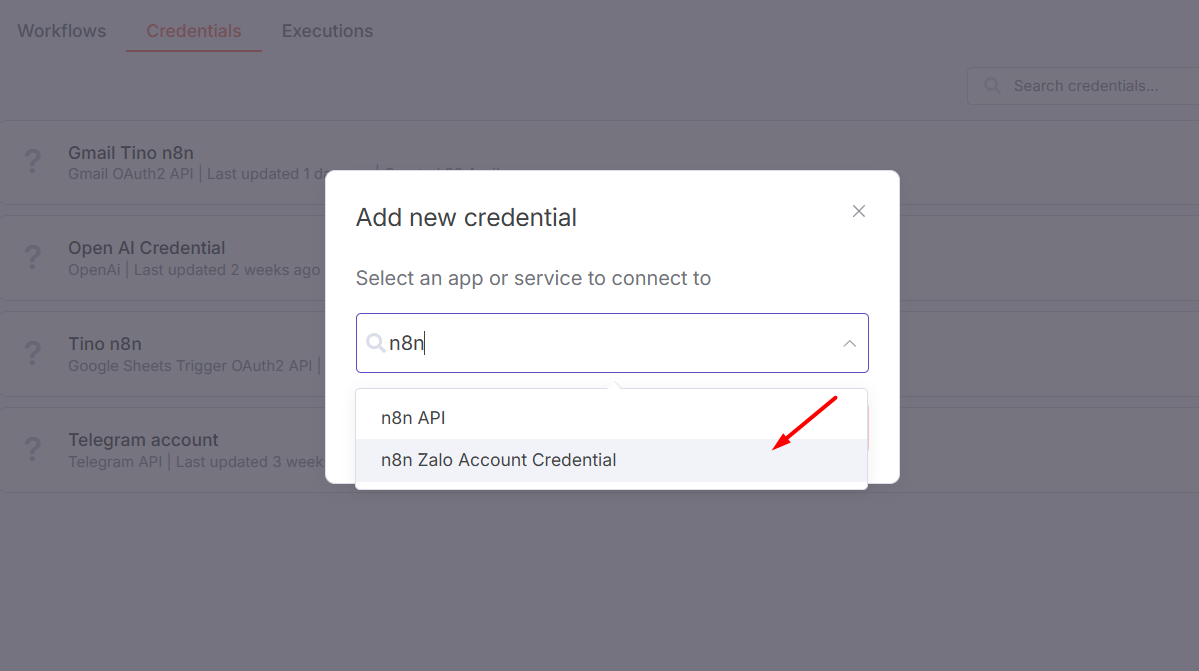Close the Add new credential dialog
The image size is (1199, 671).
click(859, 212)
